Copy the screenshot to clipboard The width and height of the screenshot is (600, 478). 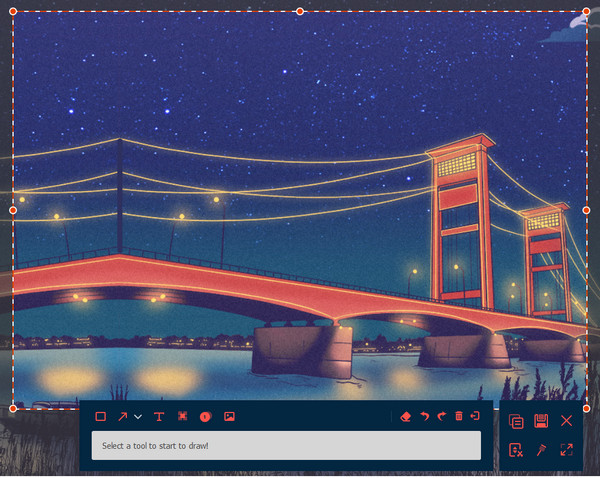tap(516, 421)
